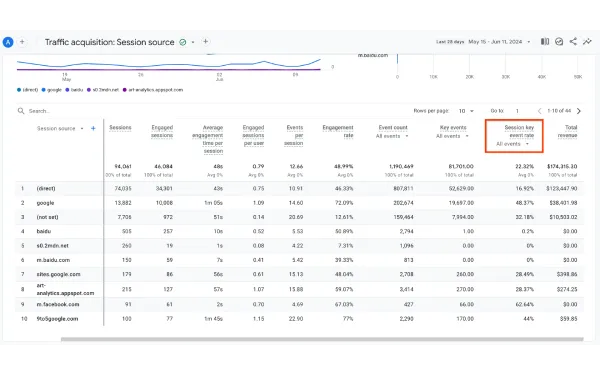Click the baidu row label
Image resolution: width=600 pixels, height=375 pixels.
[44, 232]
